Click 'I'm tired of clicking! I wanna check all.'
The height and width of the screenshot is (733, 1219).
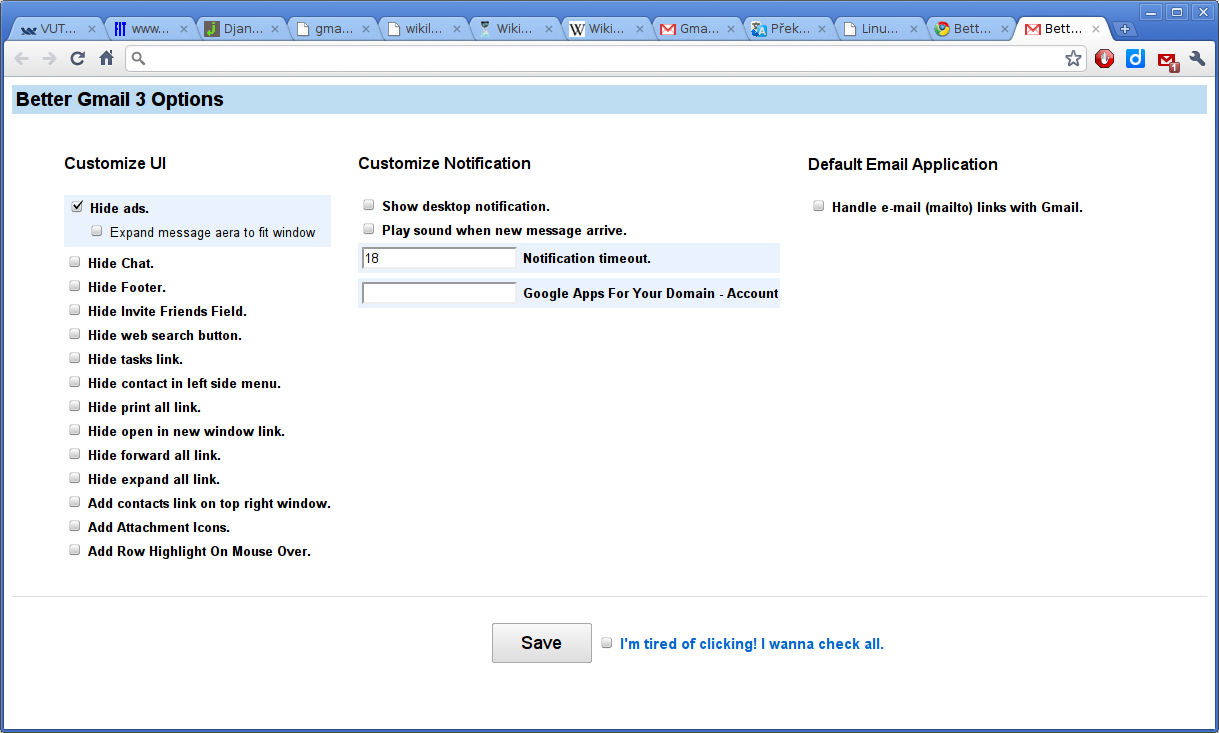(752, 644)
